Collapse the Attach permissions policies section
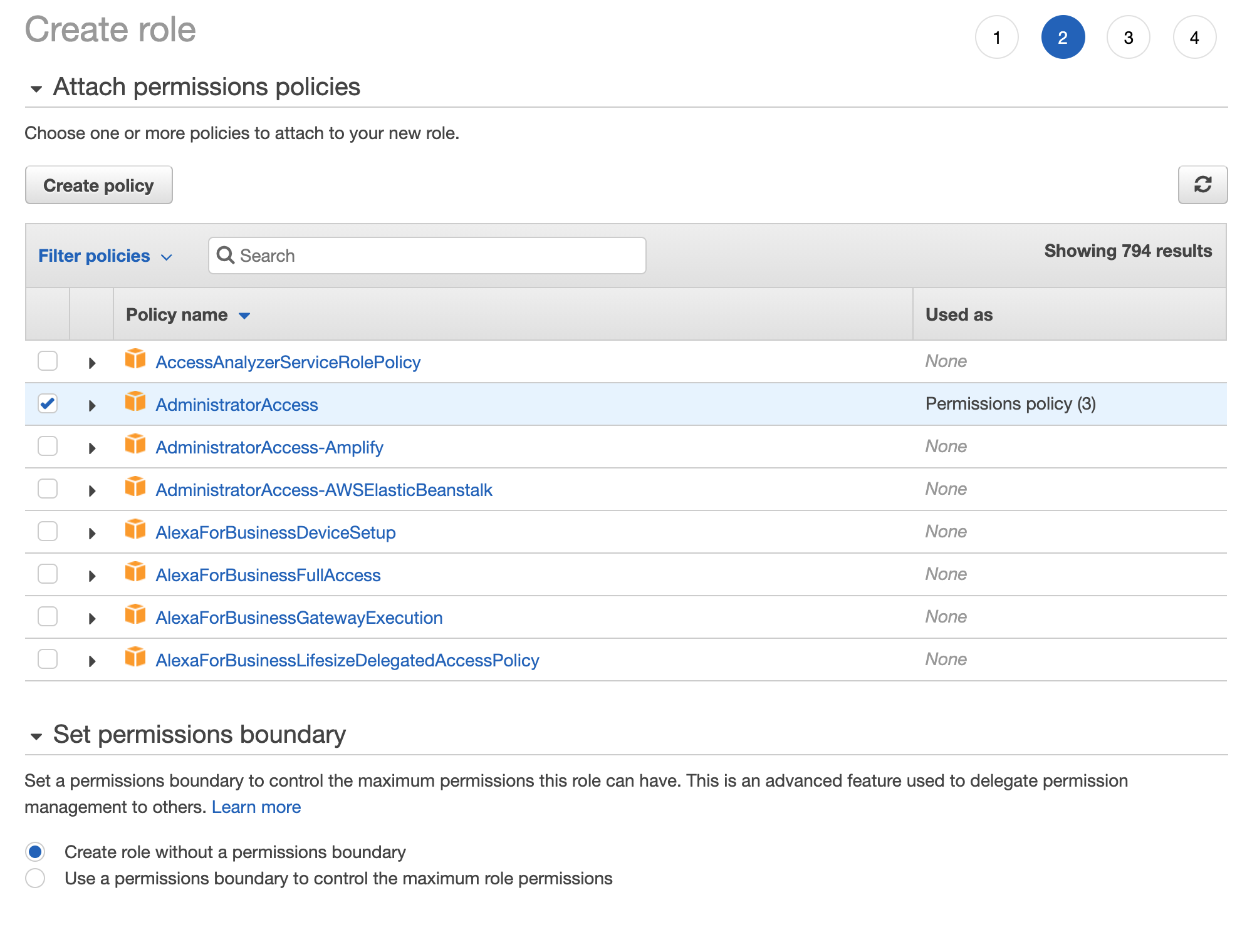1257x952 pixels. [x=36, y=89]
